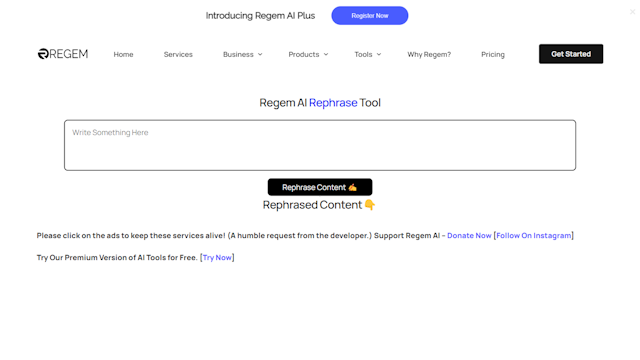This screenshot has width=640, height=360.
Task: Click the Regem logo icon
Action: coord(43,54)
